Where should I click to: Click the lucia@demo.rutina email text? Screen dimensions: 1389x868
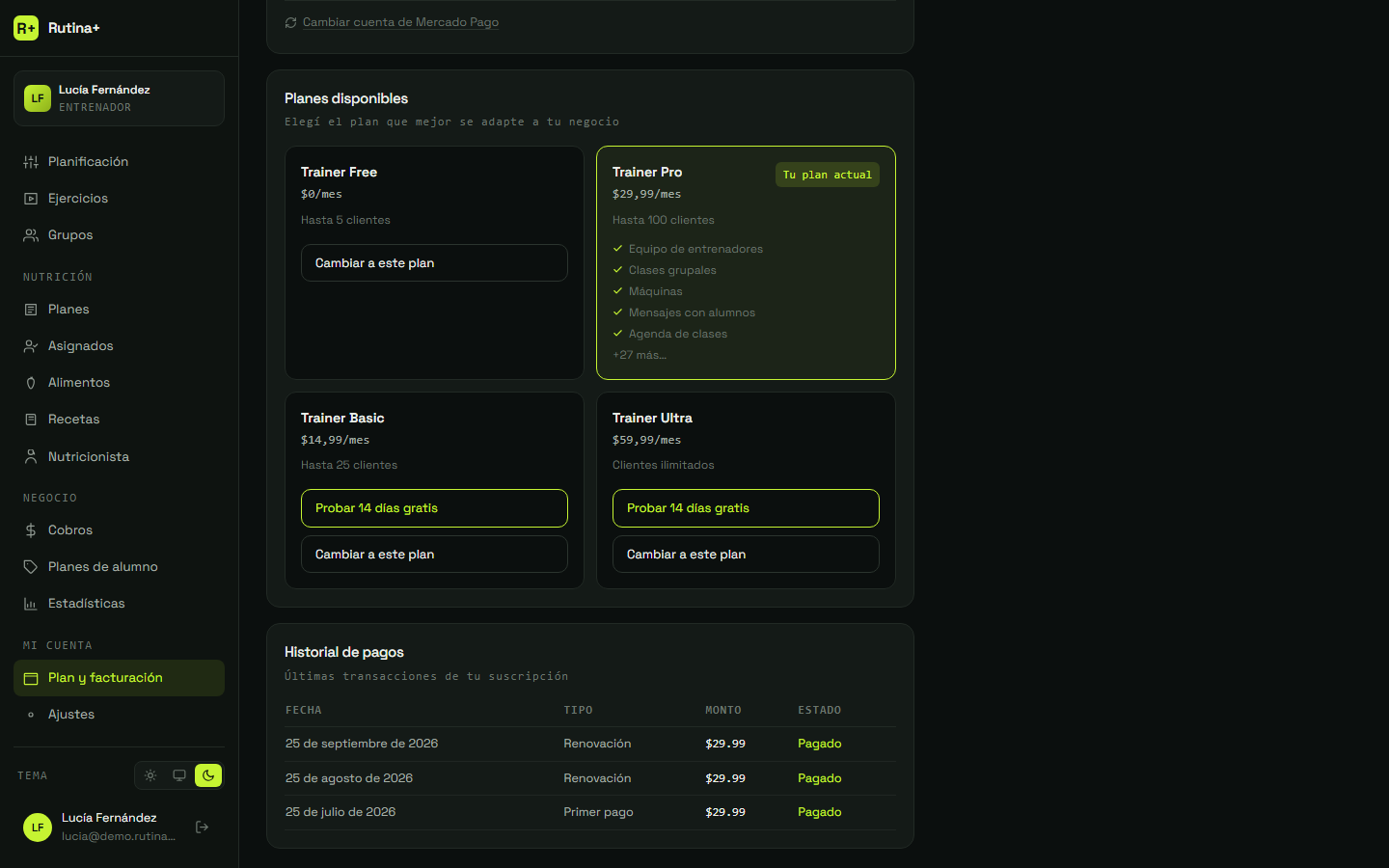click(x=119, y=836)
